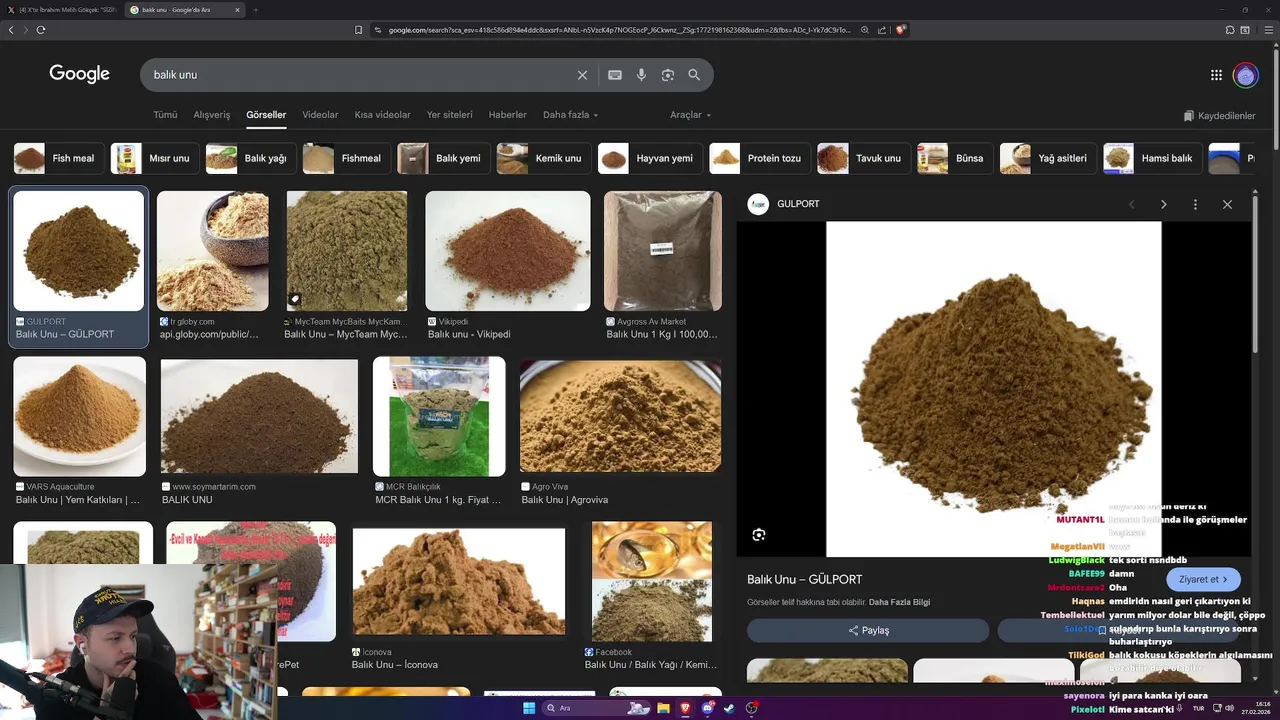Open the VARS Aquaculture image result
Image resolution: width=1280 pixels, height=720 pixels.
point(79,416)
